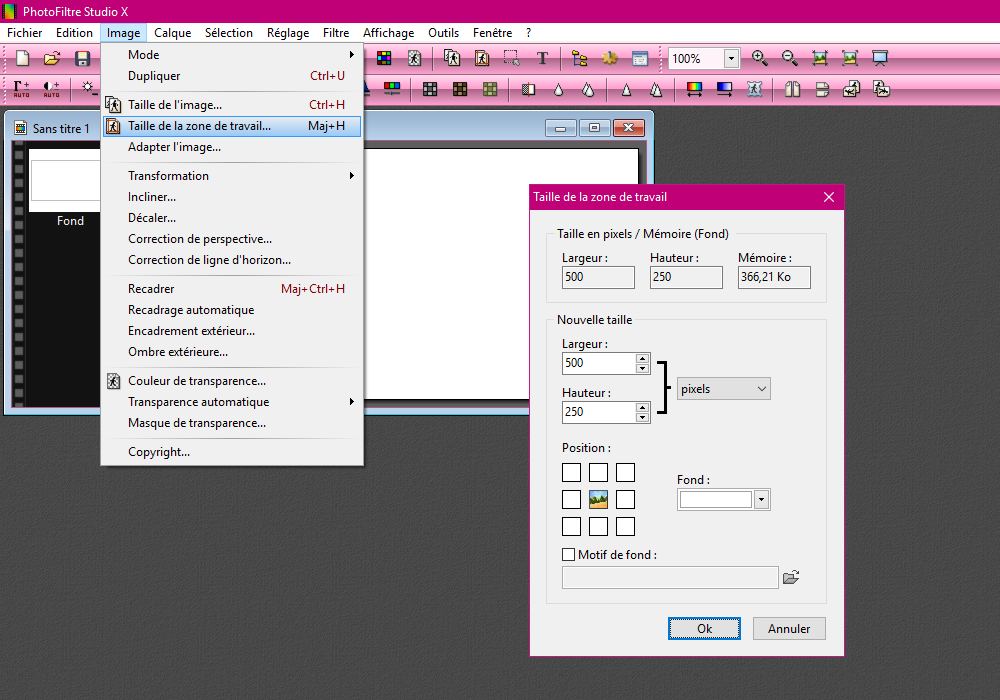
Task: Apply auto contrast icon
Action: (x=52, y=89)
